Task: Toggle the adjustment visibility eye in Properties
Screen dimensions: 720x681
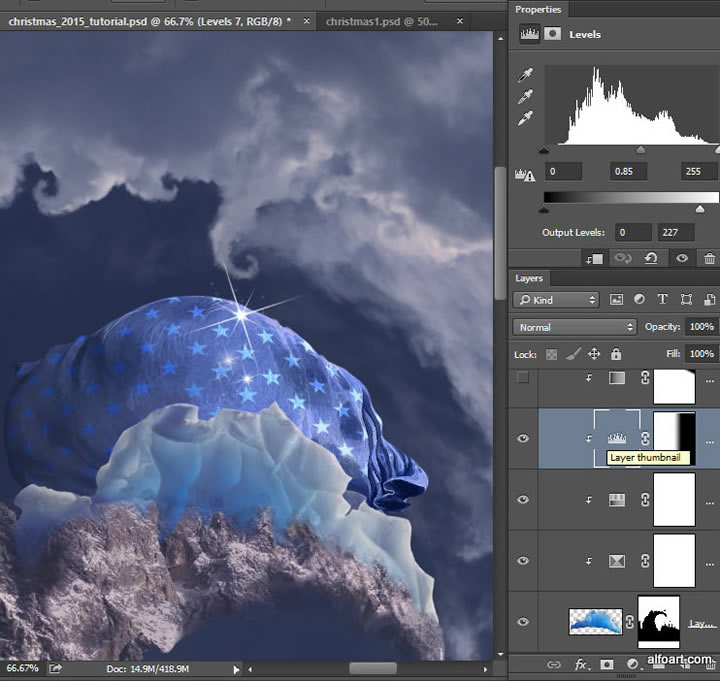Action: [x=682, y=258]
